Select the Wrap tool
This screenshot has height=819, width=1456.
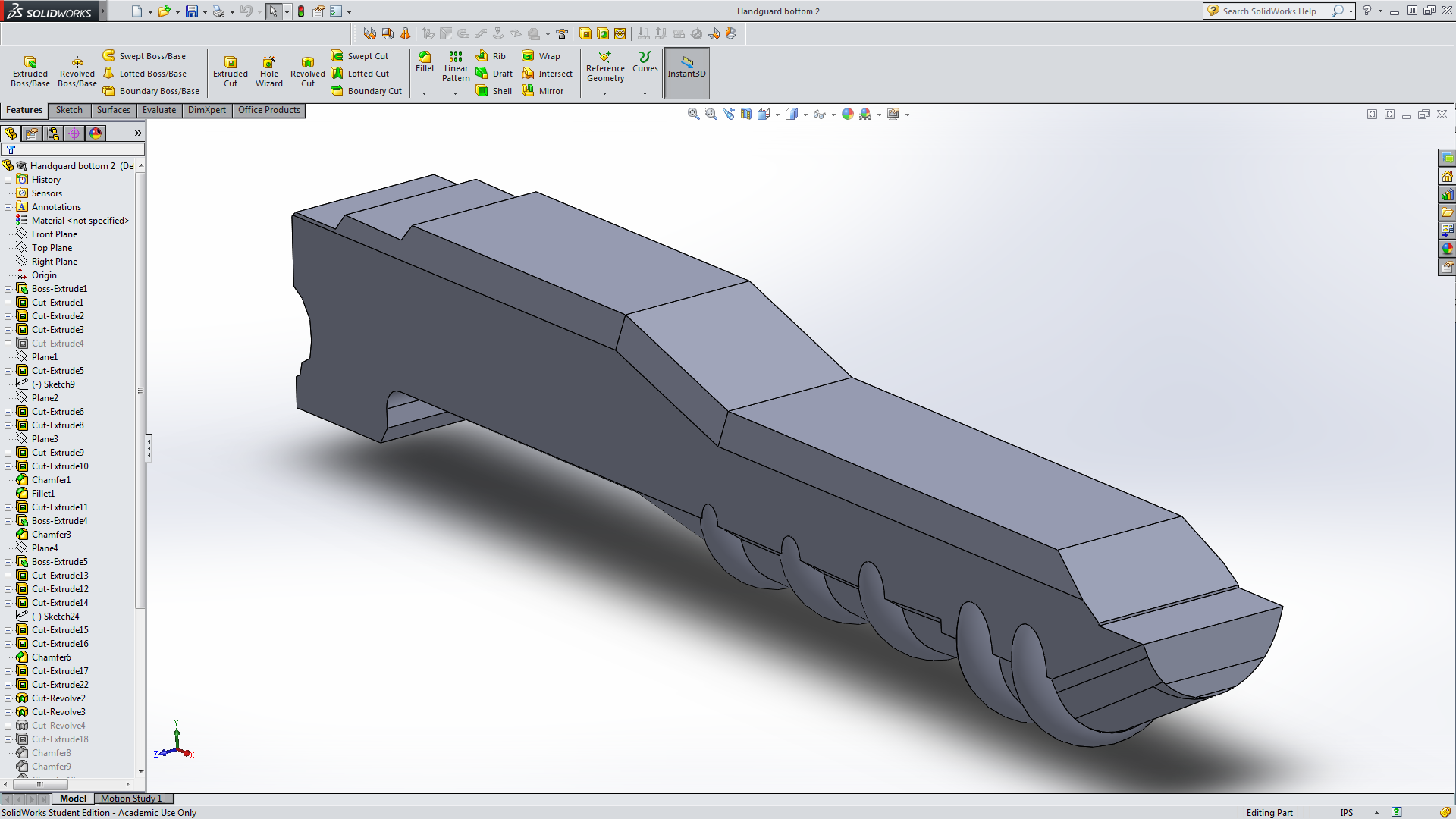tap(541, 56)
